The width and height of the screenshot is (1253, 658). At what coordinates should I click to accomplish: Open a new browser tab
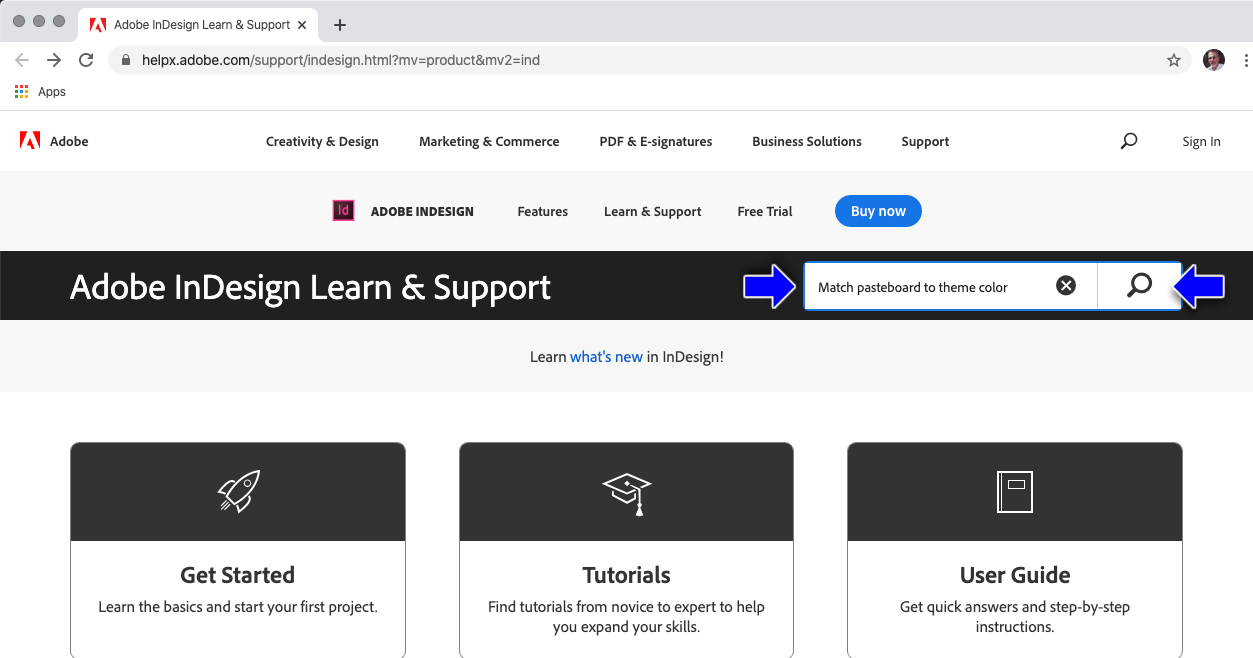pos(340,24)
